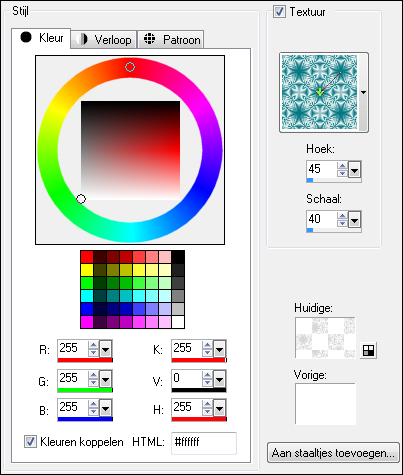Increase the Schaal value with up arrow
The image size is (403, 475).
click(x=342, y=215)
